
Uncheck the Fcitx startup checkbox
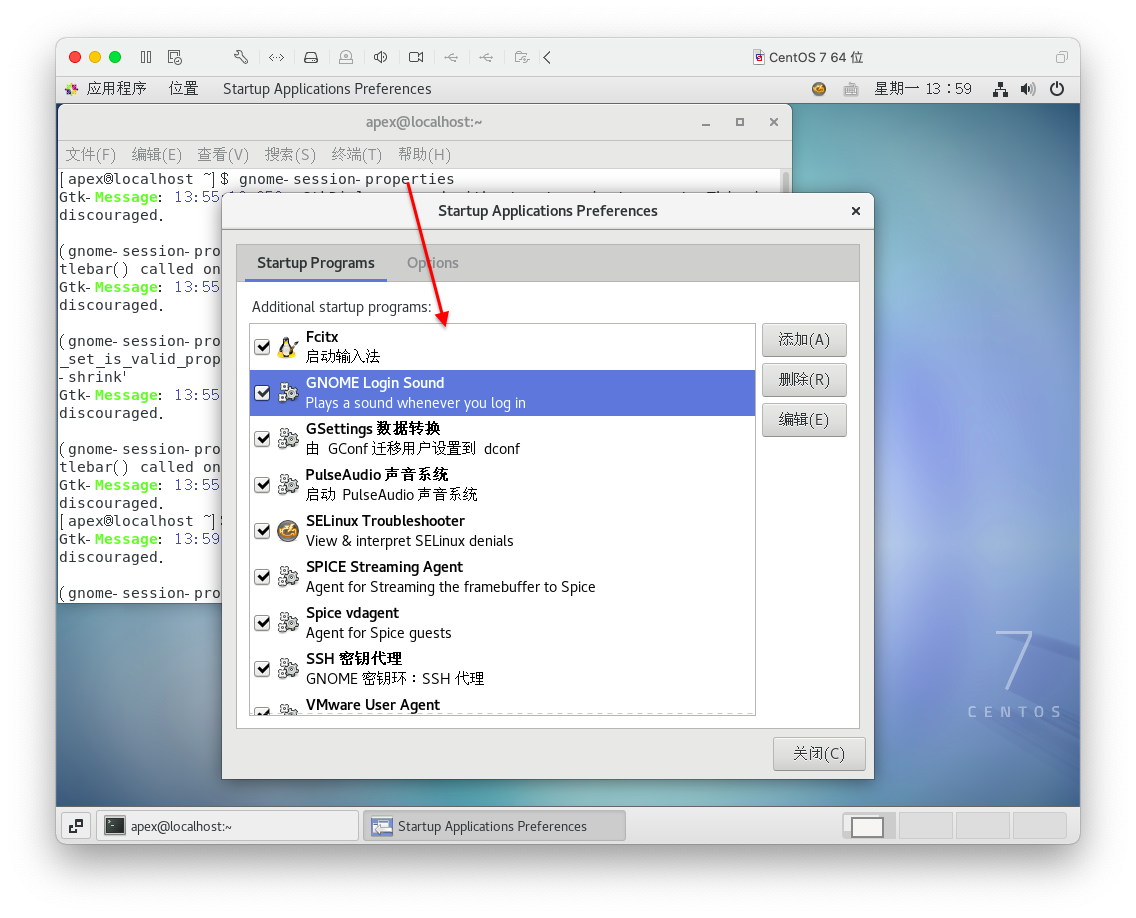(x=262, y=347)
